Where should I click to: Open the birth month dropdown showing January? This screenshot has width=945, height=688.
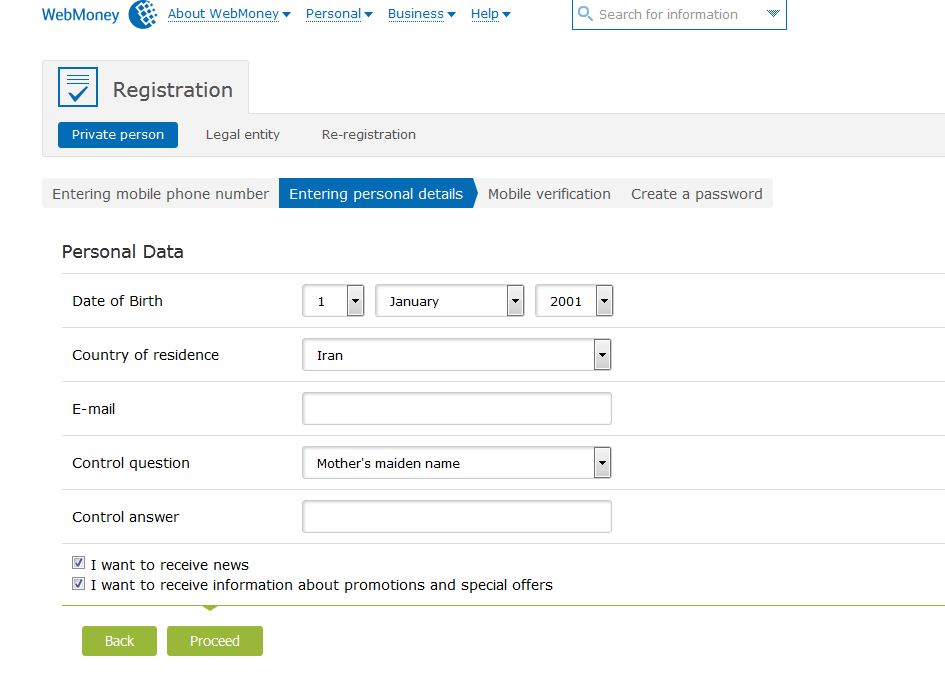pos(515,301)
